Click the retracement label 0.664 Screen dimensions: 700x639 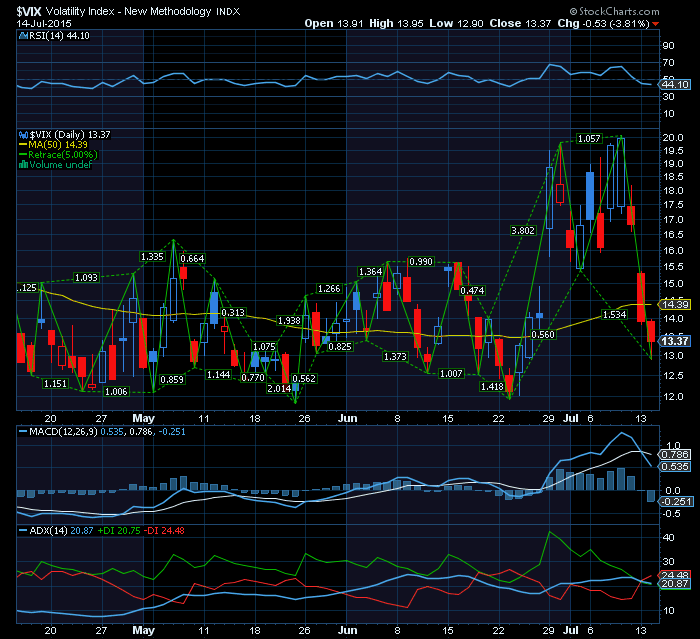point(192,258)
